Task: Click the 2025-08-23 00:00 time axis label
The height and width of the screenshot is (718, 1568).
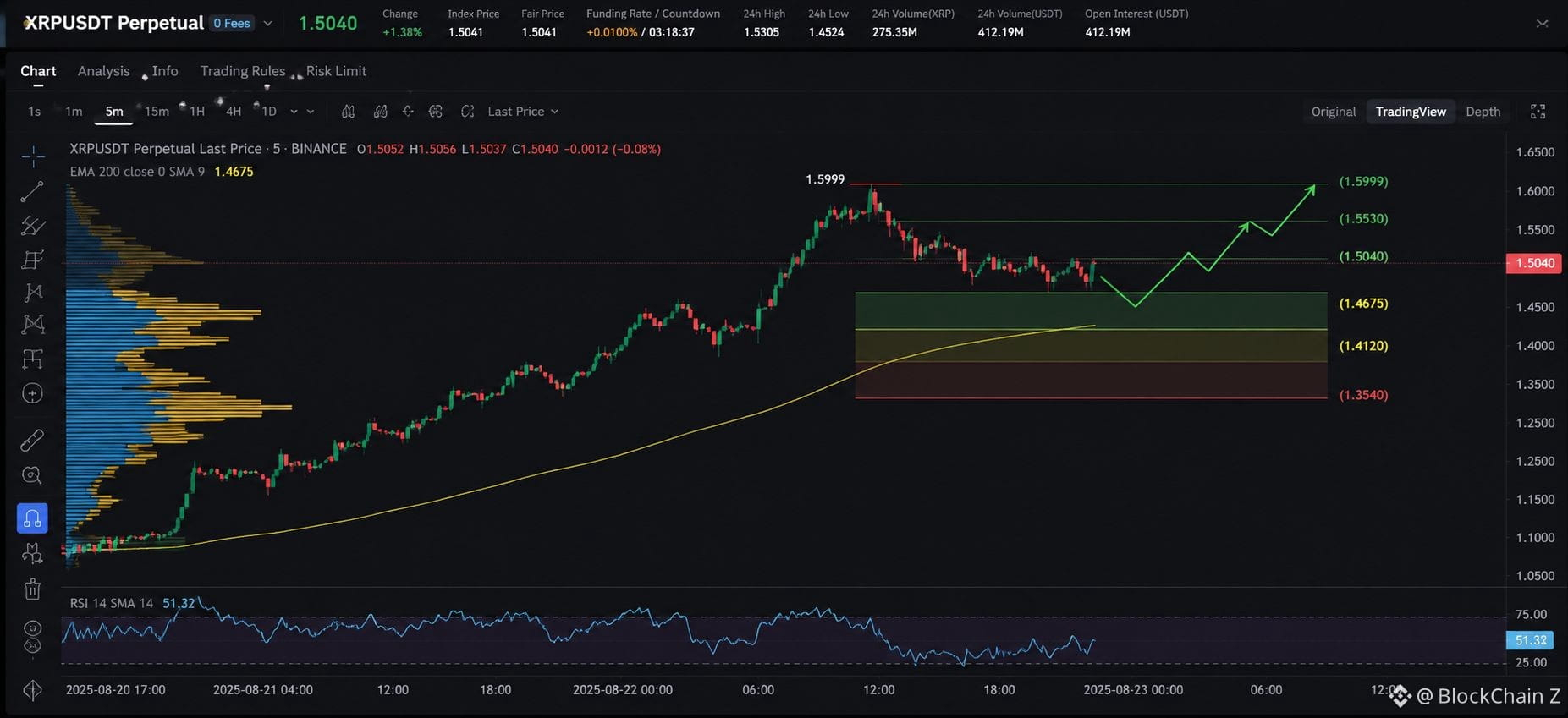Action: (x=1133, y=689)
